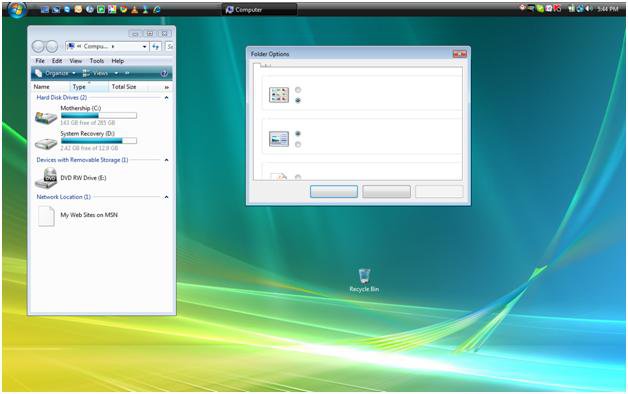628x394 pixels.
Task: Click System Recovery (D:) usage bar
Action: point(99,141)
